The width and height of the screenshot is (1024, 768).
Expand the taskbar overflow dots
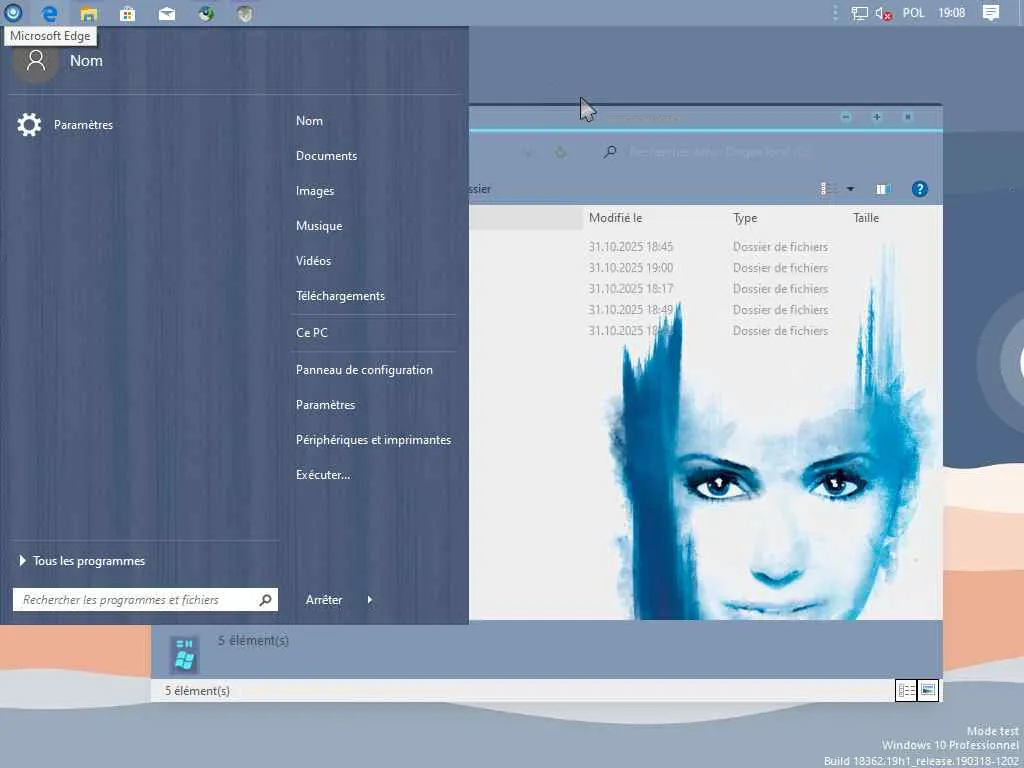click(x=835, y=13)
